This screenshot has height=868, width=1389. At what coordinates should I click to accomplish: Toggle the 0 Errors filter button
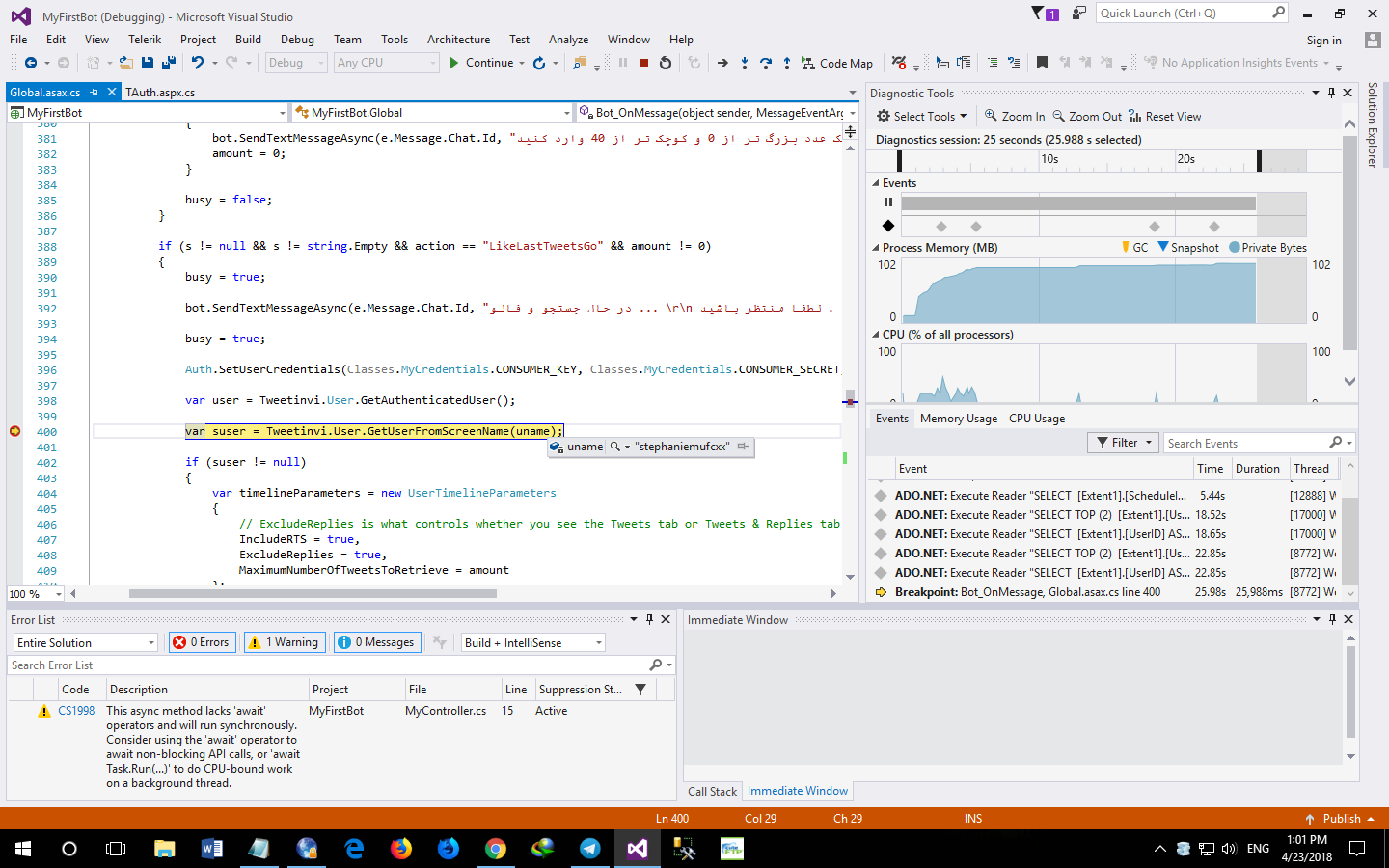pyautogui.click(x=202, y=641)
